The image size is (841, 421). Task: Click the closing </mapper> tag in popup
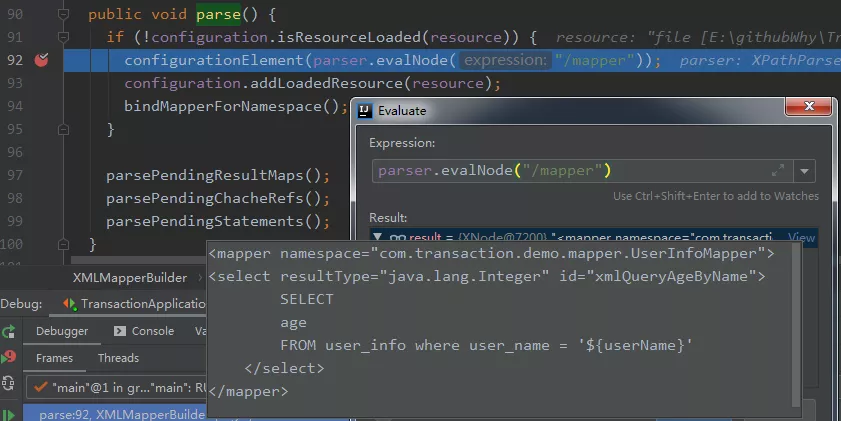[248, 392]
